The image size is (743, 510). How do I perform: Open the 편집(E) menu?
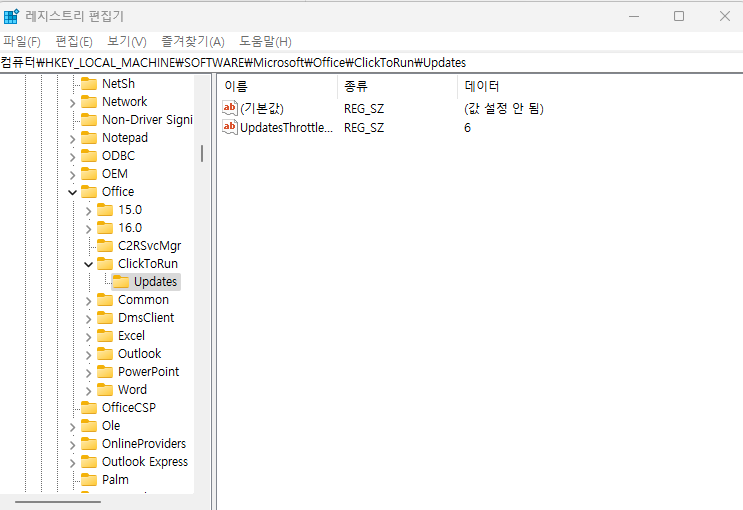point(74,42)
